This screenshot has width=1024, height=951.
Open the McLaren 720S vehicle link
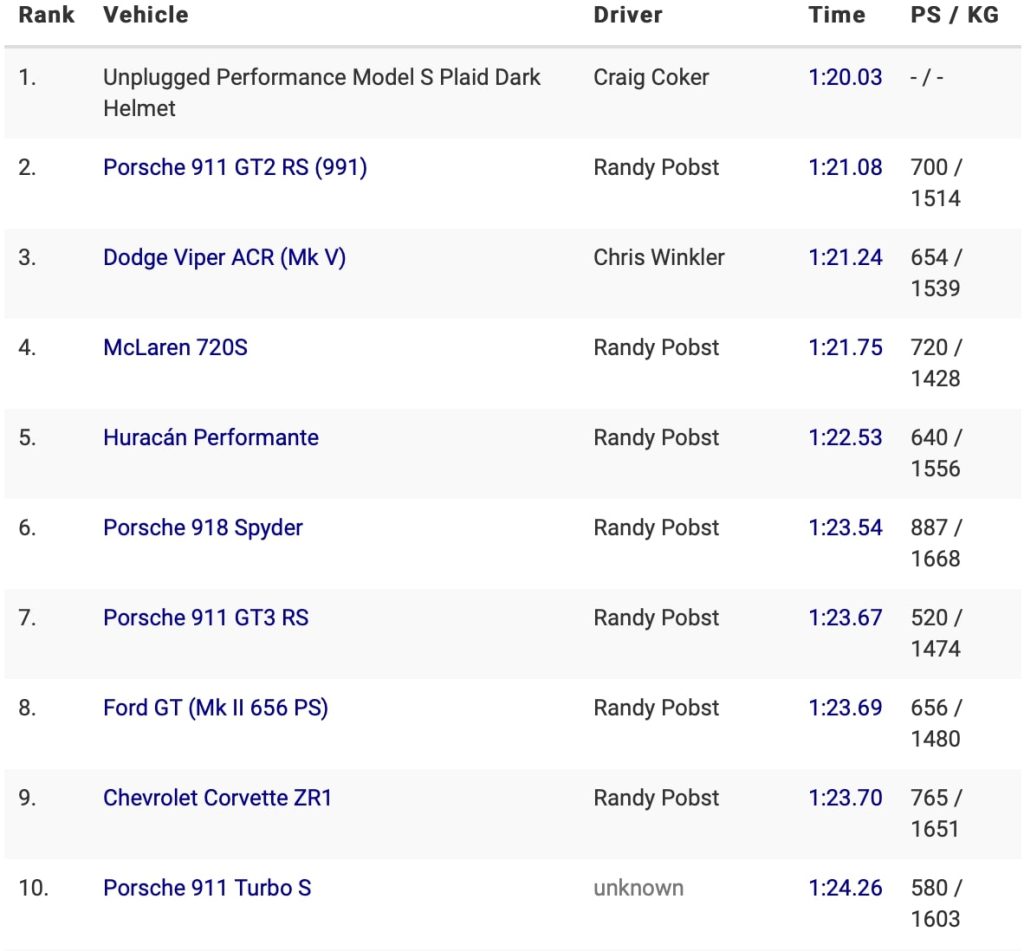[x=176, y=347]
